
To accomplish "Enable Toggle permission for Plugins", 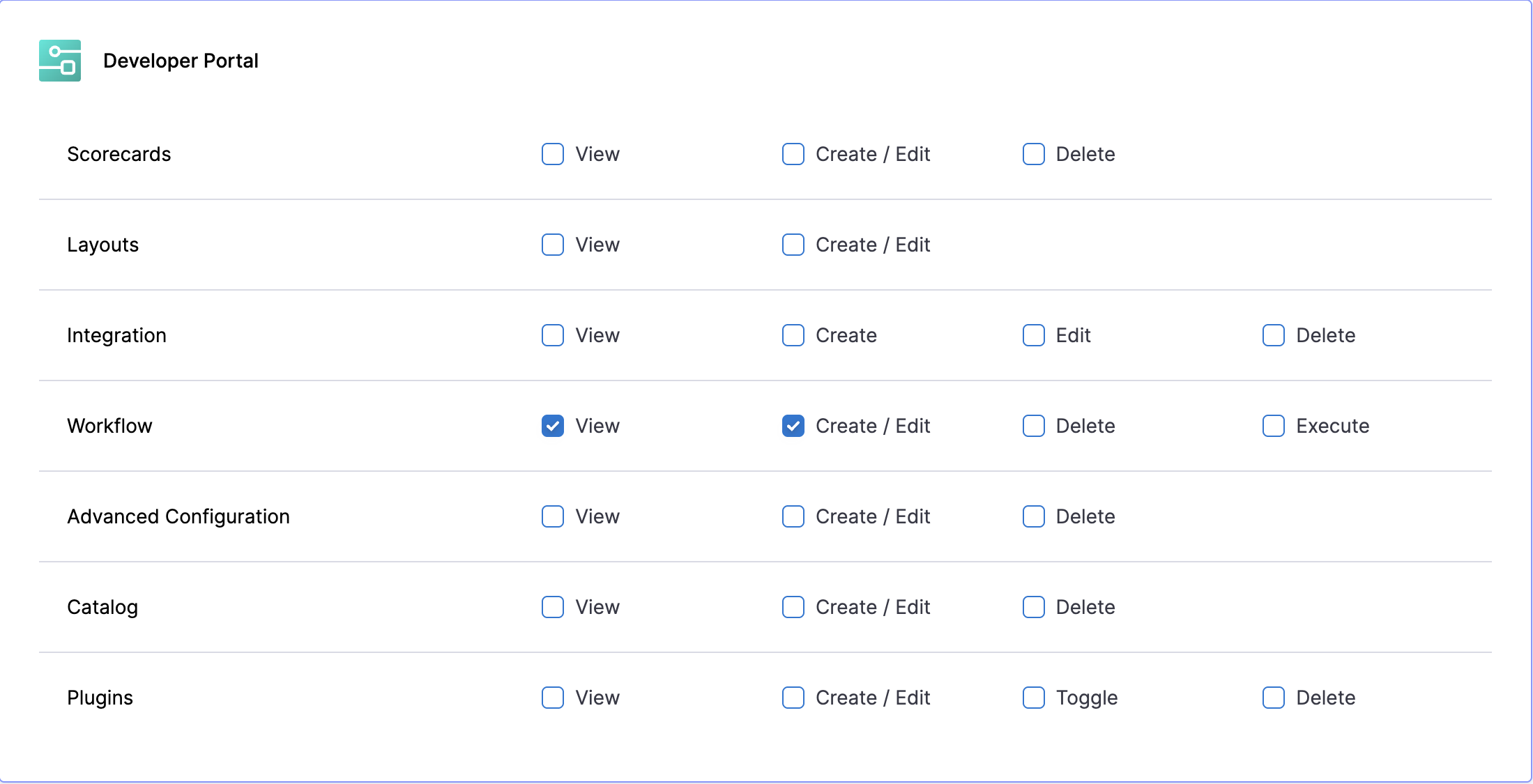I will tap(1034, 698).
